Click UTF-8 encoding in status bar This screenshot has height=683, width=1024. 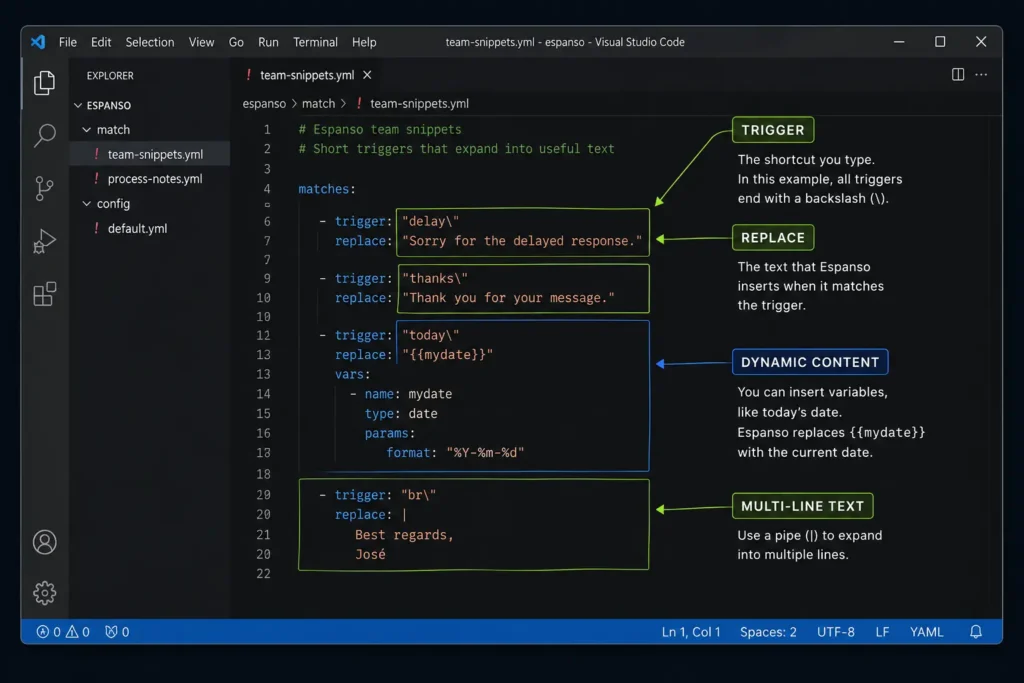click(x=836, y=631)
